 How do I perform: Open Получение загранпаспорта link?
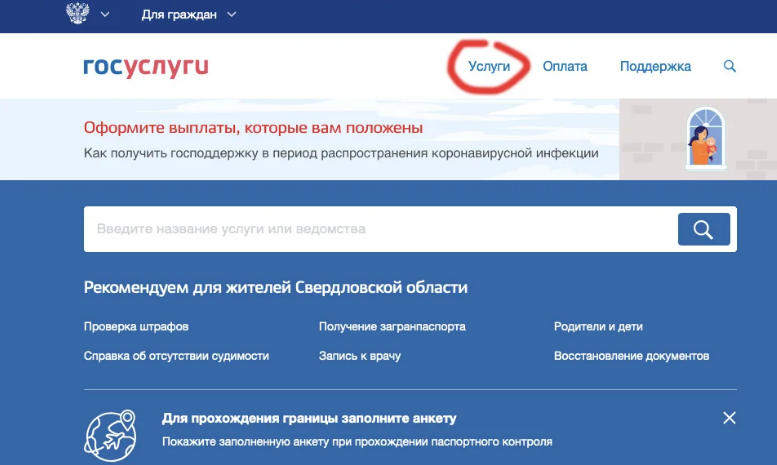(x=392, y=327)
